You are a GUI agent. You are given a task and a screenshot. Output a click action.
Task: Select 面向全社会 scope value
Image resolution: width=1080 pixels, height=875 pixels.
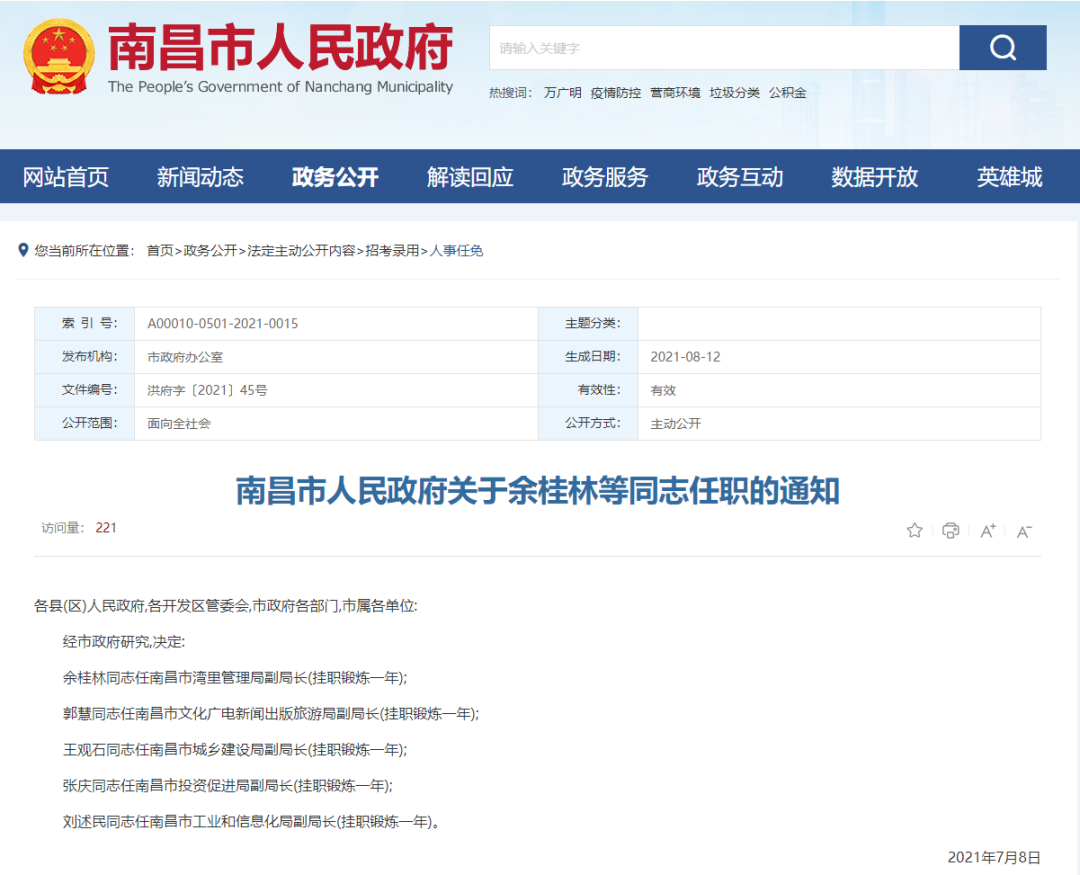tap(179, 423)
